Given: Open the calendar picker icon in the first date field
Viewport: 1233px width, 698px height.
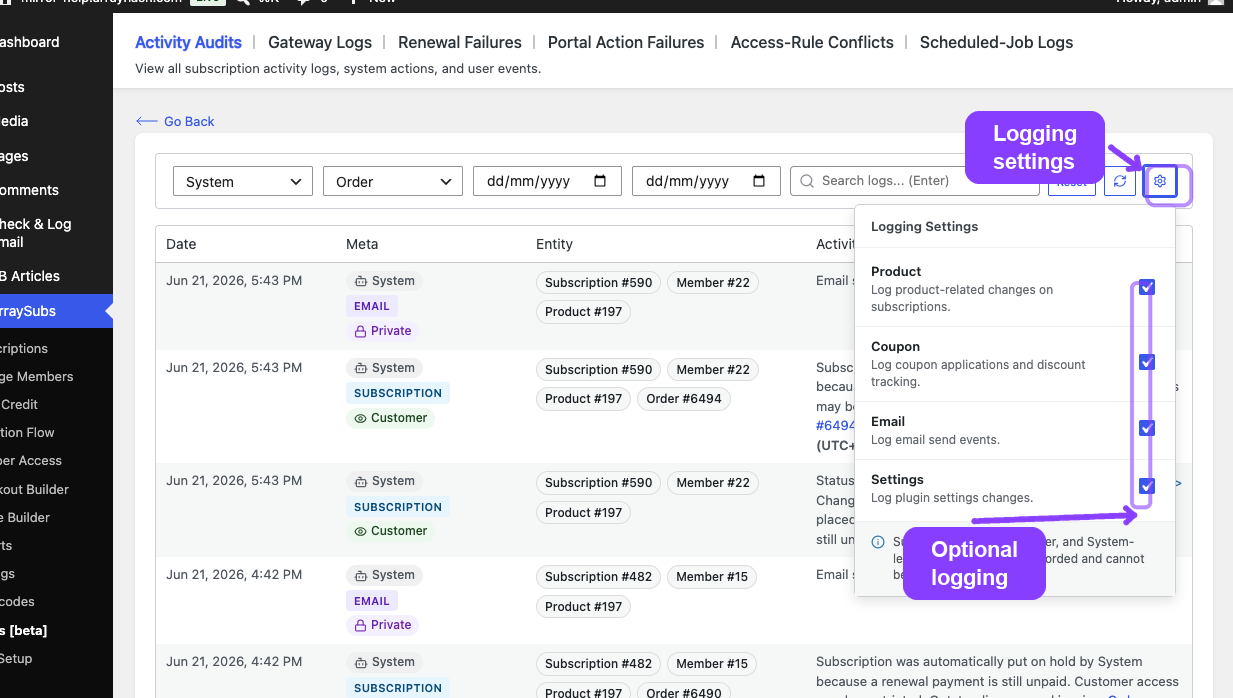Looking at the screenshot, I should (600, 181).
